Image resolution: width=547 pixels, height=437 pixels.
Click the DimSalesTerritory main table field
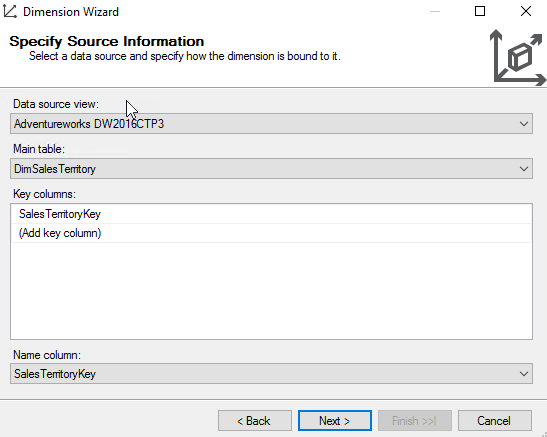pos(271,169)
